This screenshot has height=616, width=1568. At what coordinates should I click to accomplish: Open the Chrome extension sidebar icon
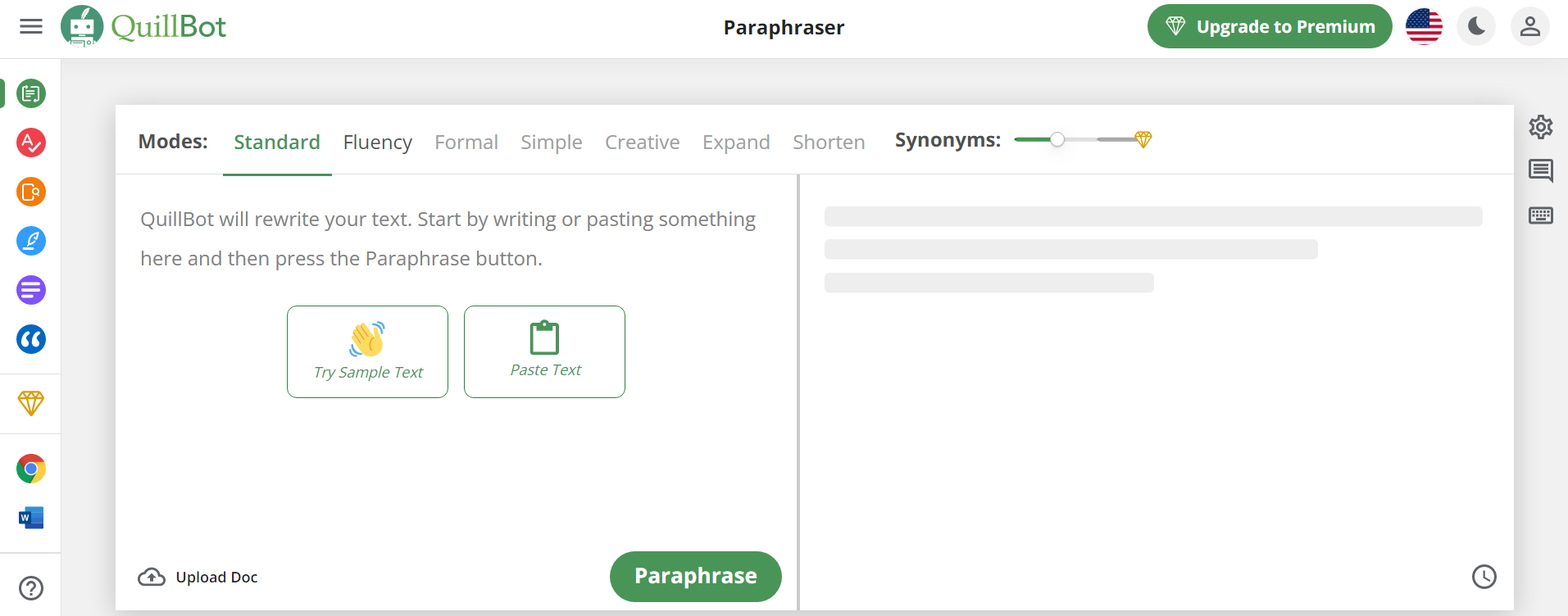pyautogui.click(x=31, y=469)
